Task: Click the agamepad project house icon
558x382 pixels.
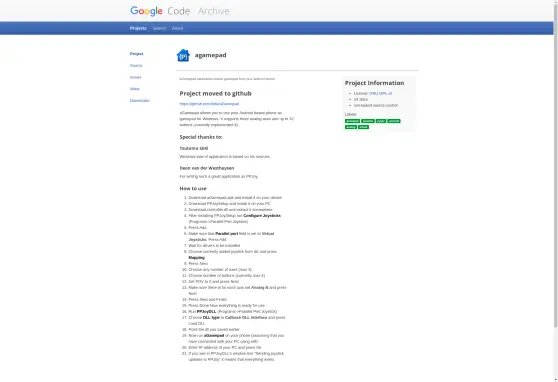Action: [x=183, y=55]
